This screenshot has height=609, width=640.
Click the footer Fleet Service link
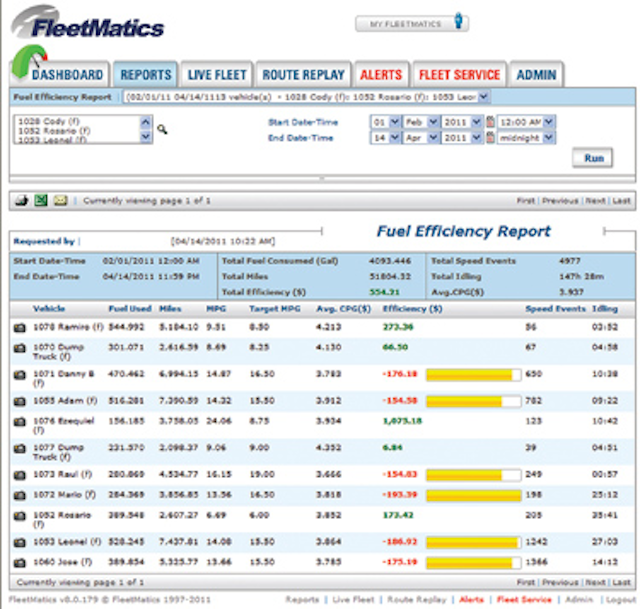(524, 600)
